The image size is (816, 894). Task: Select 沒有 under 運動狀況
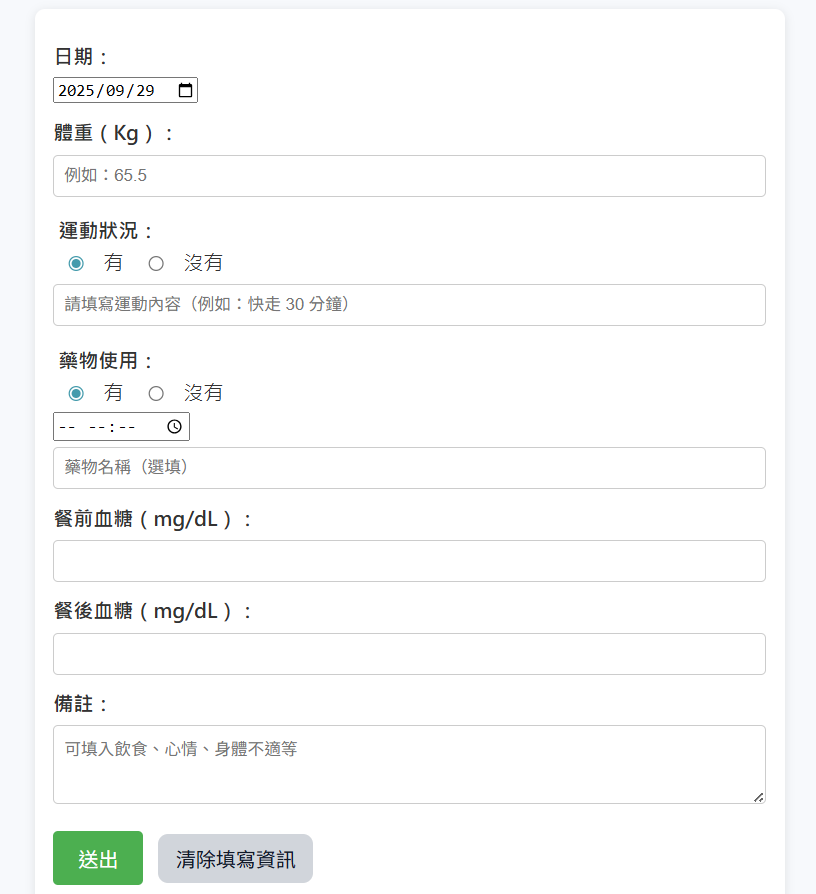(x=156, y=263)
